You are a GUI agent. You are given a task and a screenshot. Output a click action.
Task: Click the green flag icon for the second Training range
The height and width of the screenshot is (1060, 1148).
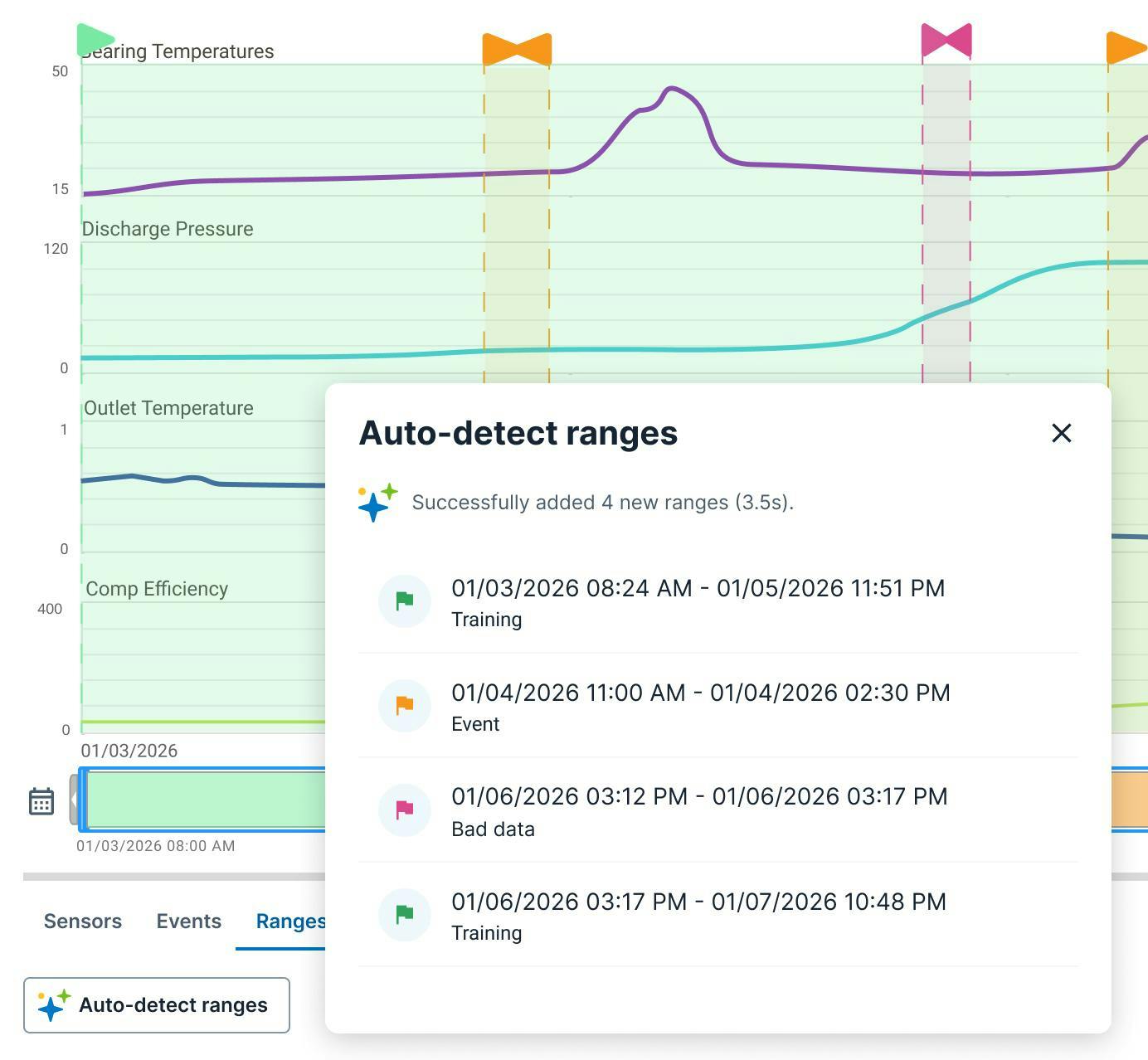[404, 914]
